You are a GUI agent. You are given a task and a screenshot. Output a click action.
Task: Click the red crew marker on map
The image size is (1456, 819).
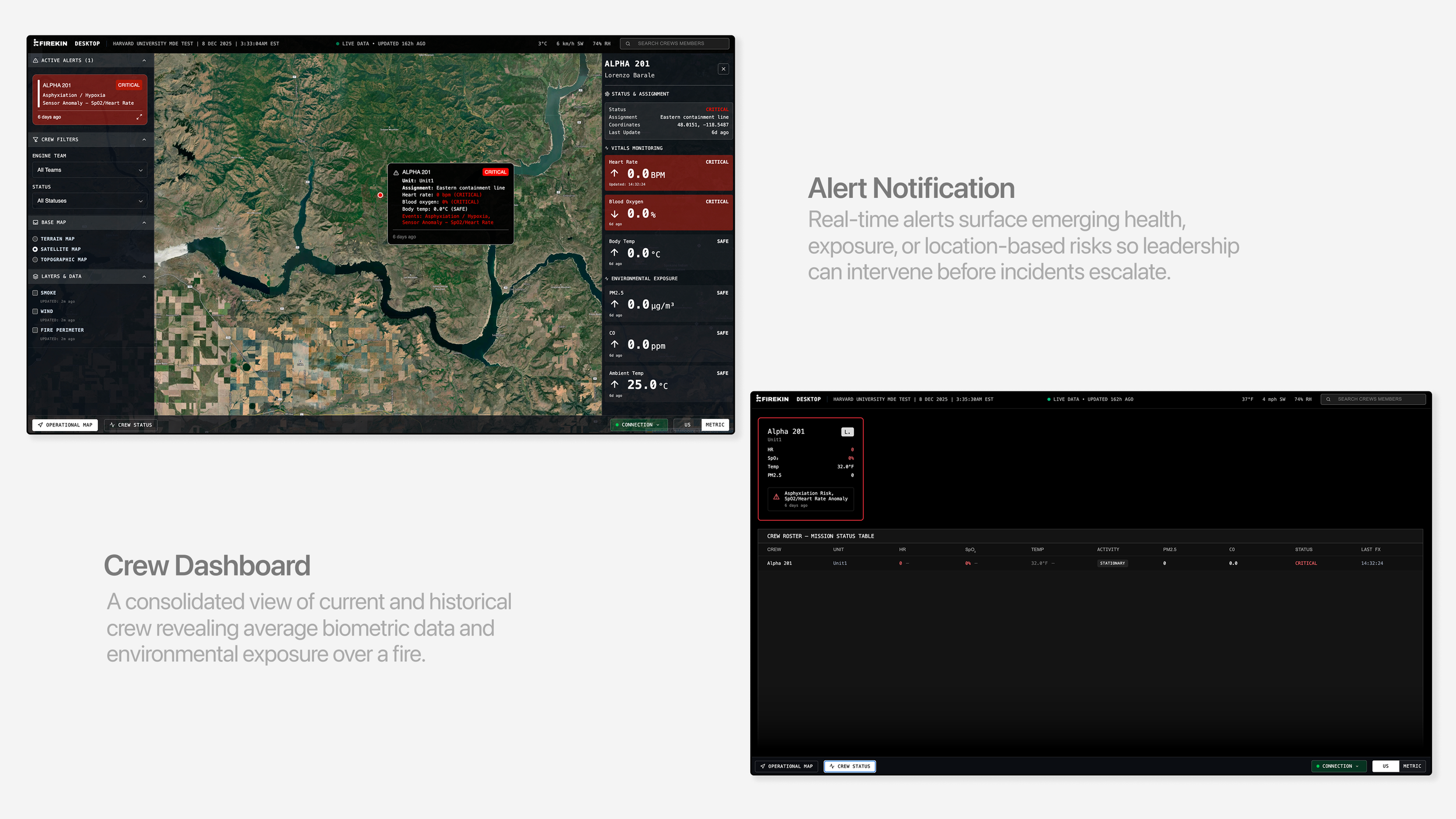(380, 195)
